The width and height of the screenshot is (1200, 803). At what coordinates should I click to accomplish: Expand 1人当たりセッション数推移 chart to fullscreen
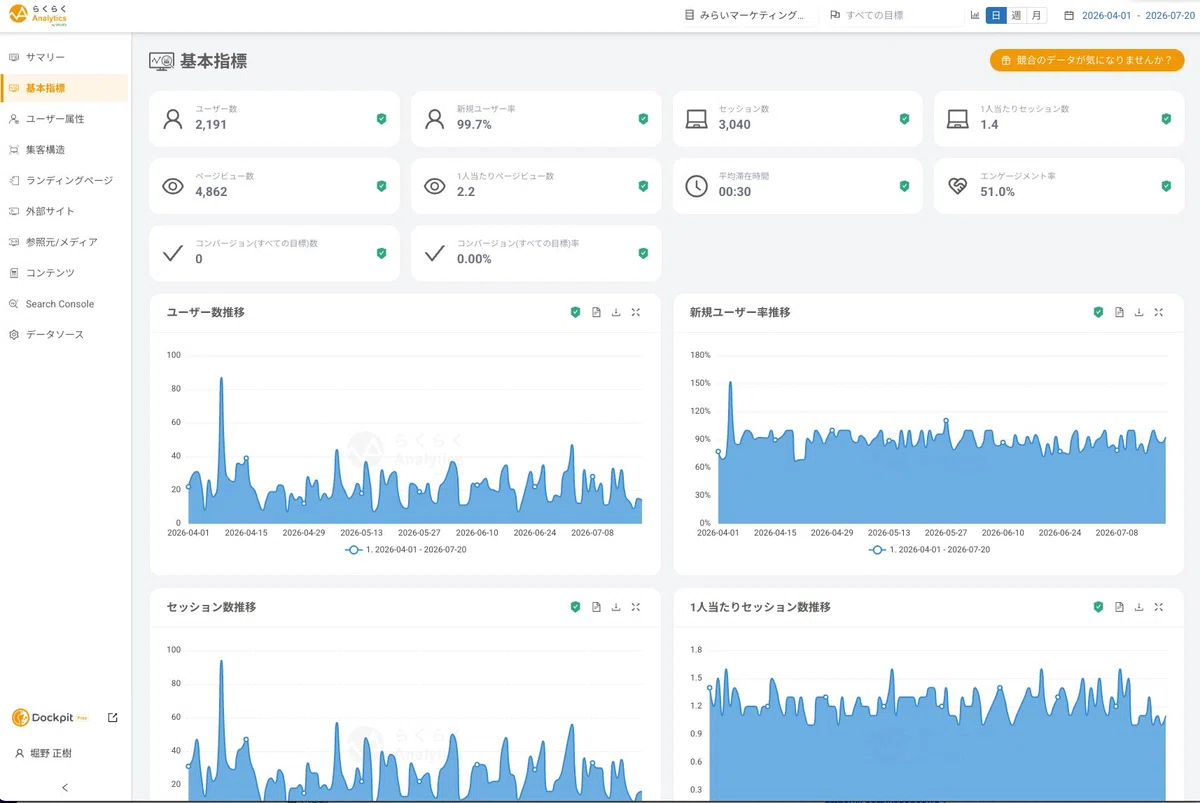(1159, 607)
